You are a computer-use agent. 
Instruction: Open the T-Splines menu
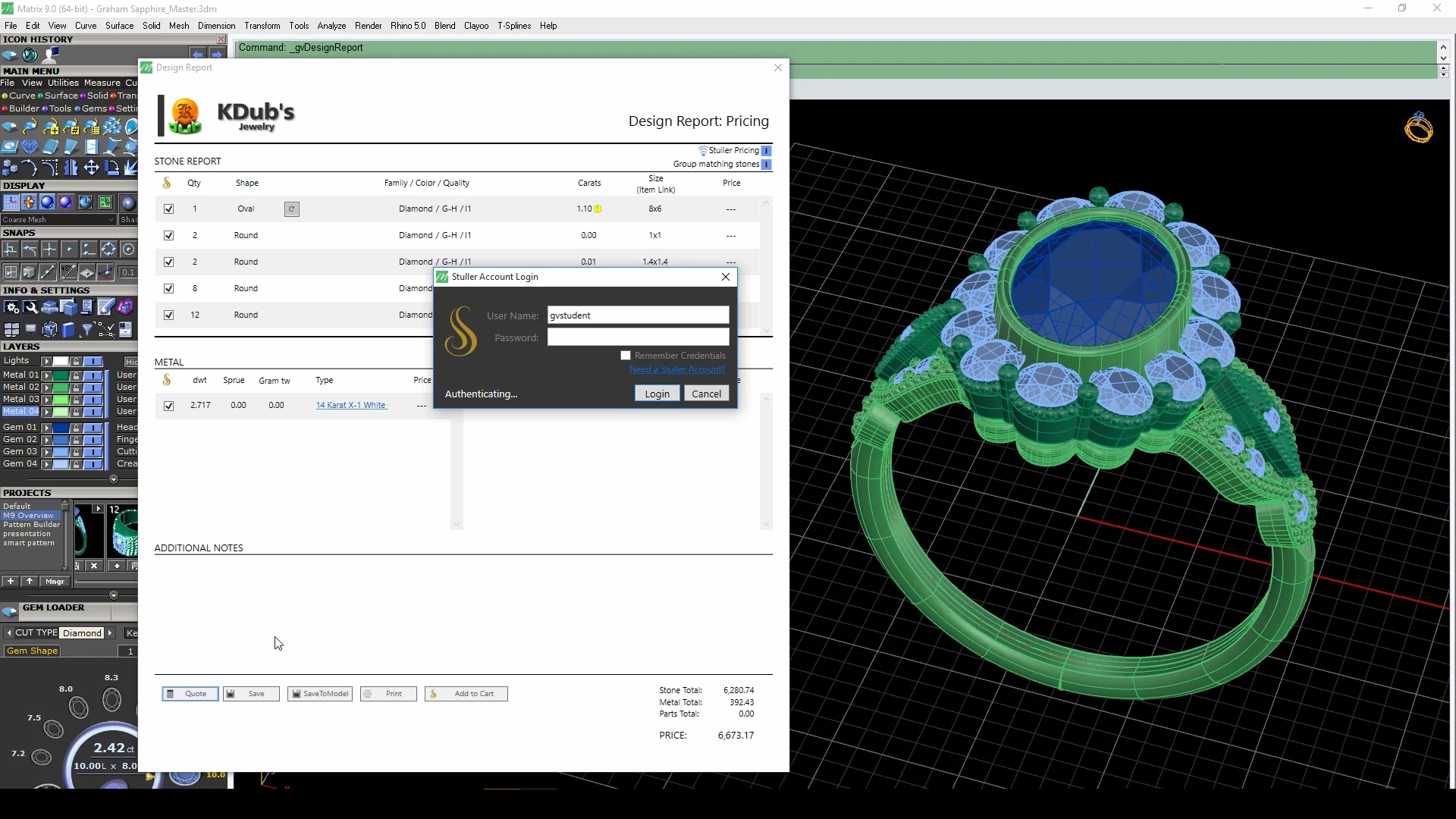(x=514, y=25)
